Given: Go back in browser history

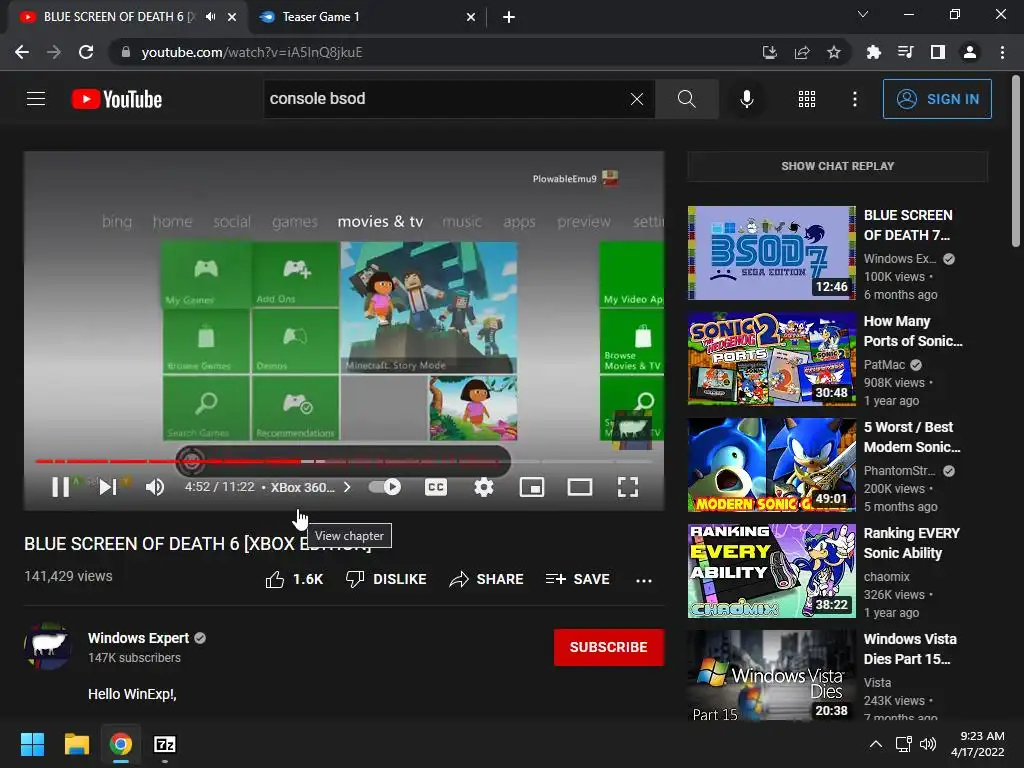Looking at the screenshot, I should [x=22, y=52].
